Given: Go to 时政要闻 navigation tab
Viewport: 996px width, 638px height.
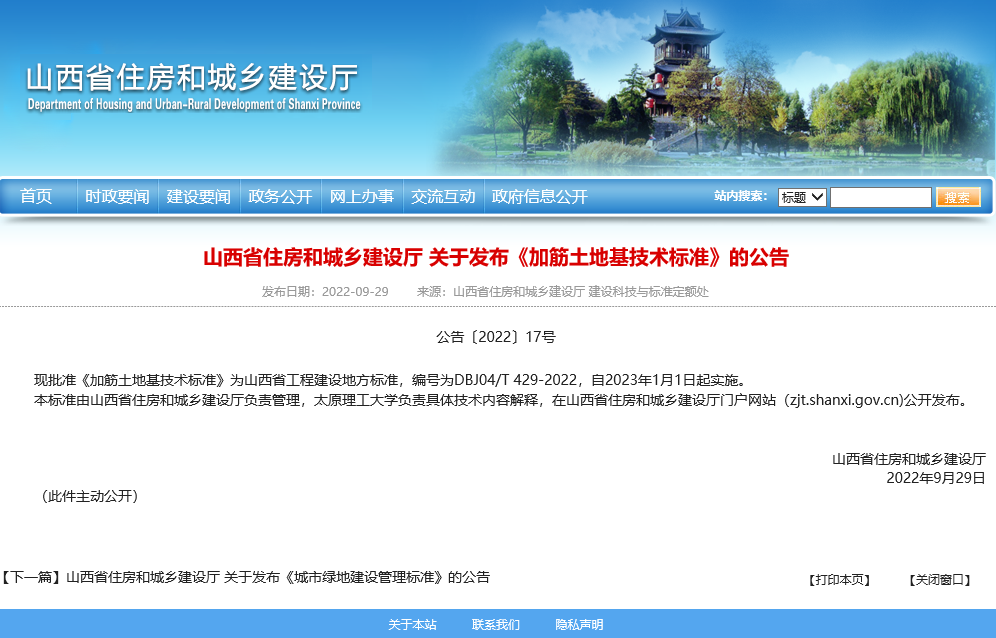Looking at the screenshot, I should 117,197.
